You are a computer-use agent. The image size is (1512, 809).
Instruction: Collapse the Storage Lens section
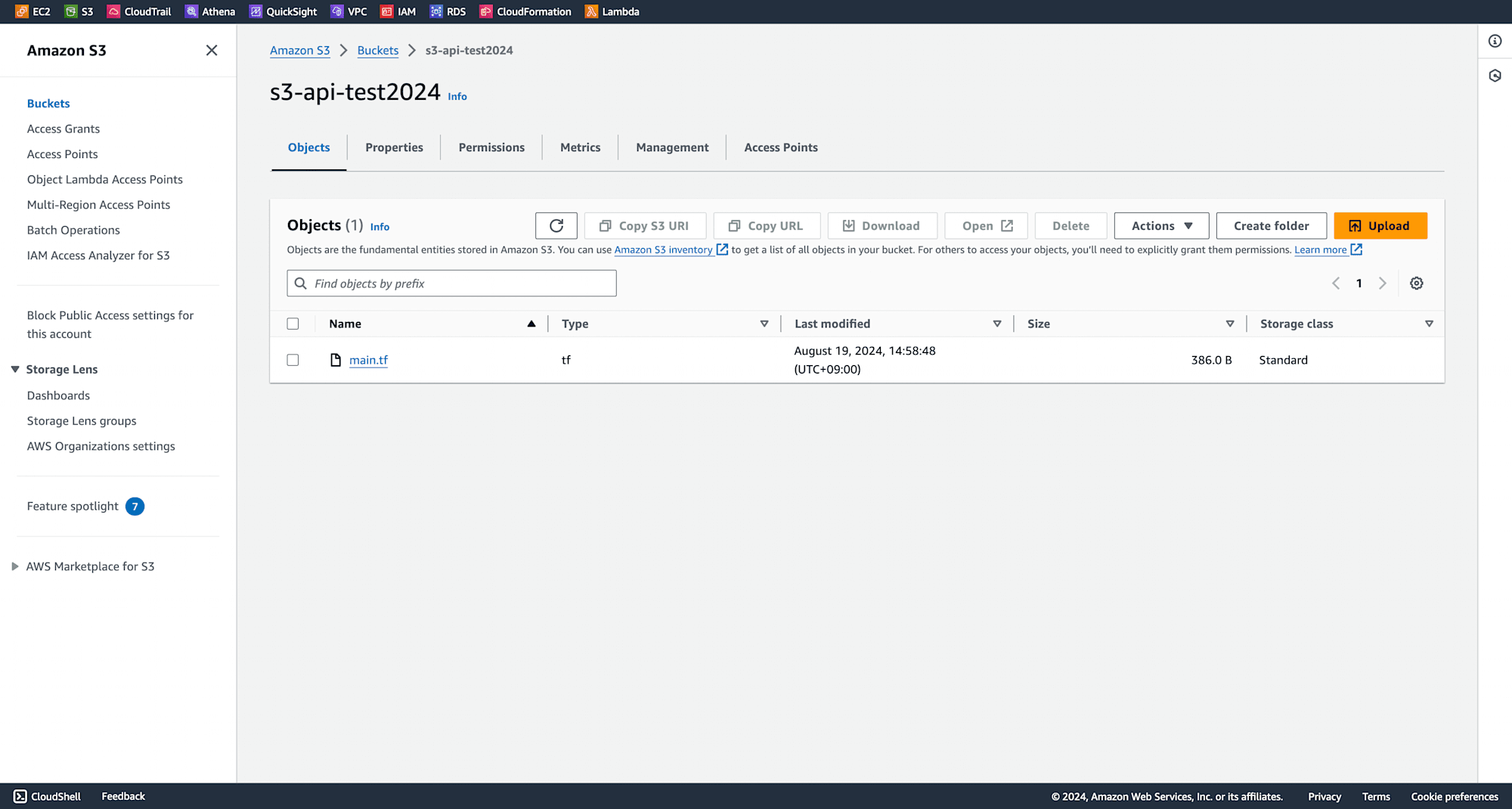click(x=15, y=369)
